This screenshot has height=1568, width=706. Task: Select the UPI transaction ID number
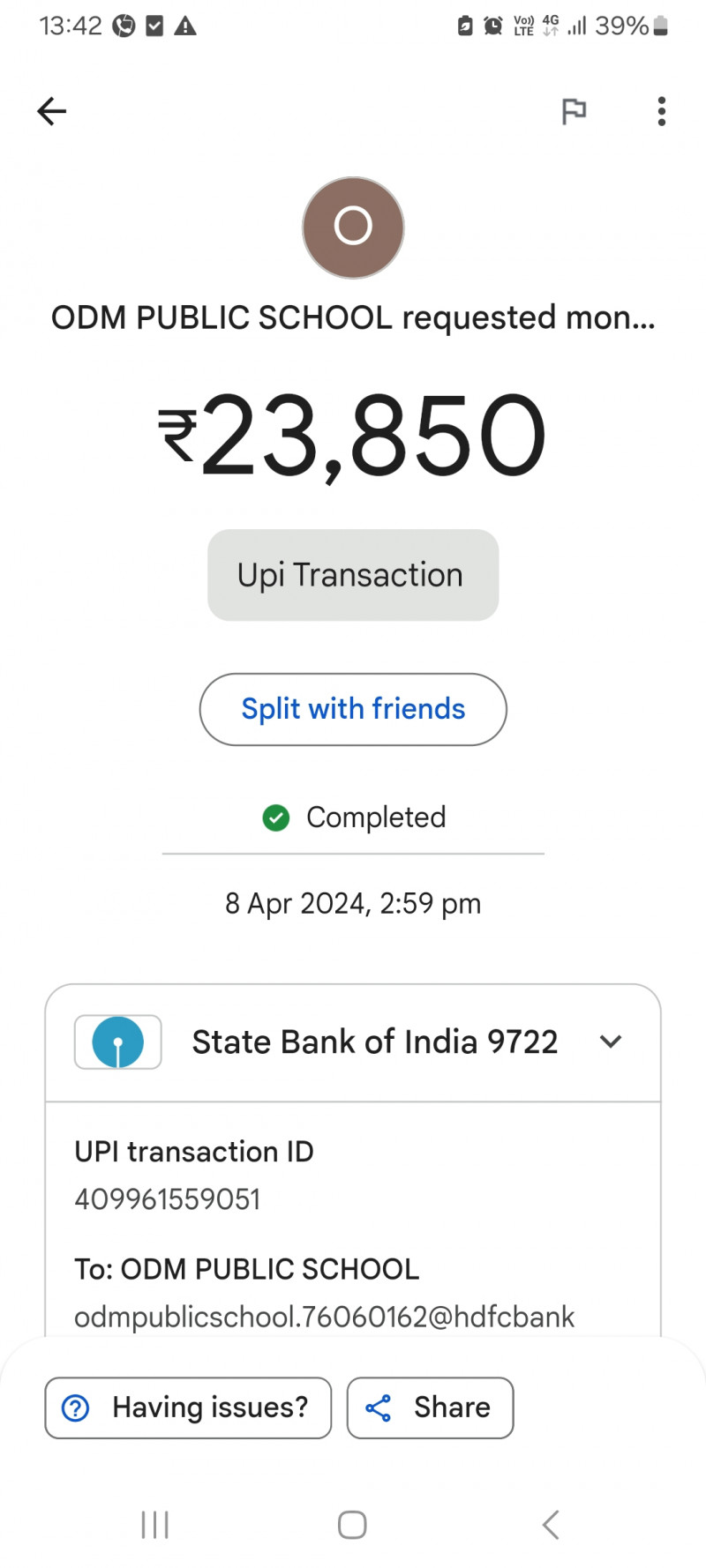coord(168,1199)
